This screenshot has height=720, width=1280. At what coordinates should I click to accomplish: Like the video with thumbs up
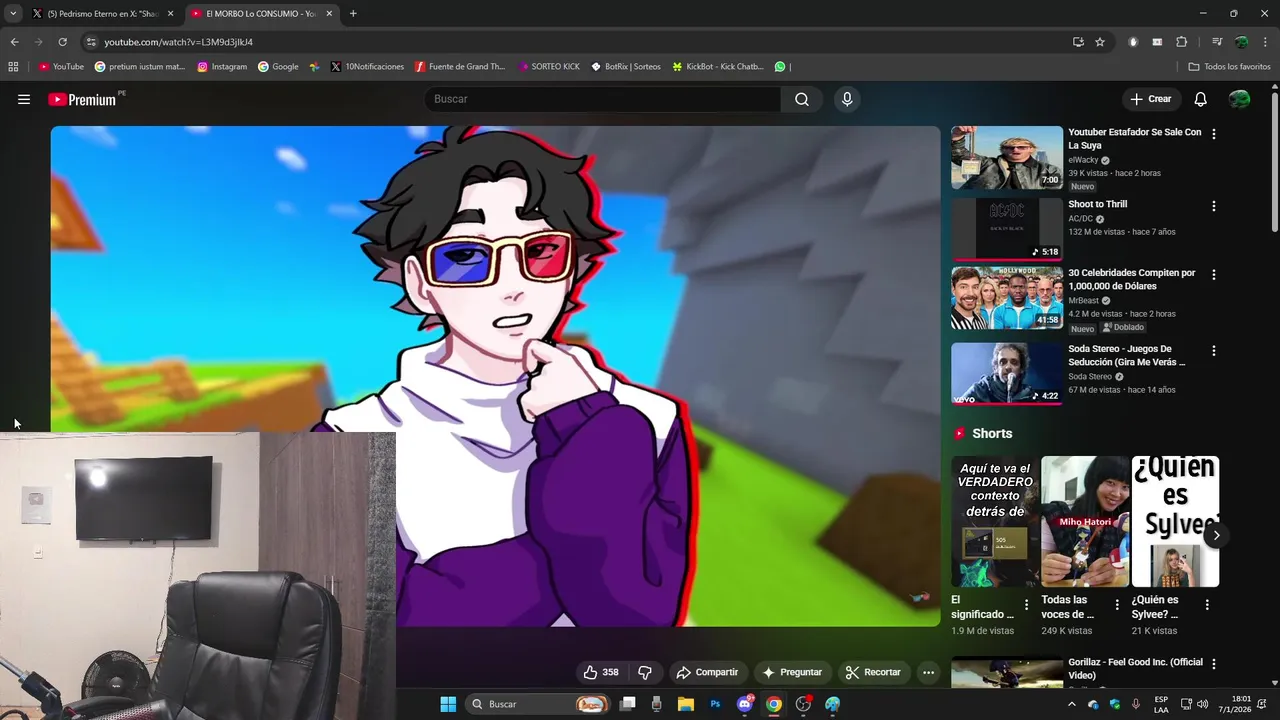601,672
